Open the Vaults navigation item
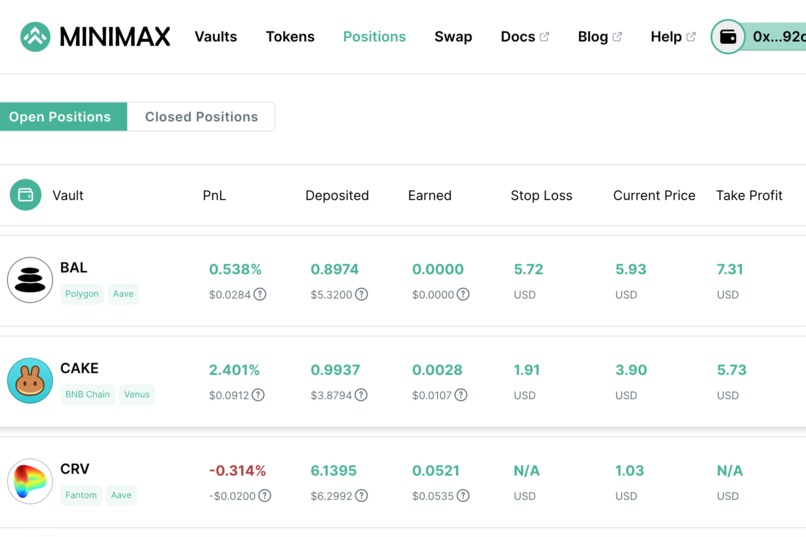Screen dimensions: 806x537 click(216, 36)
